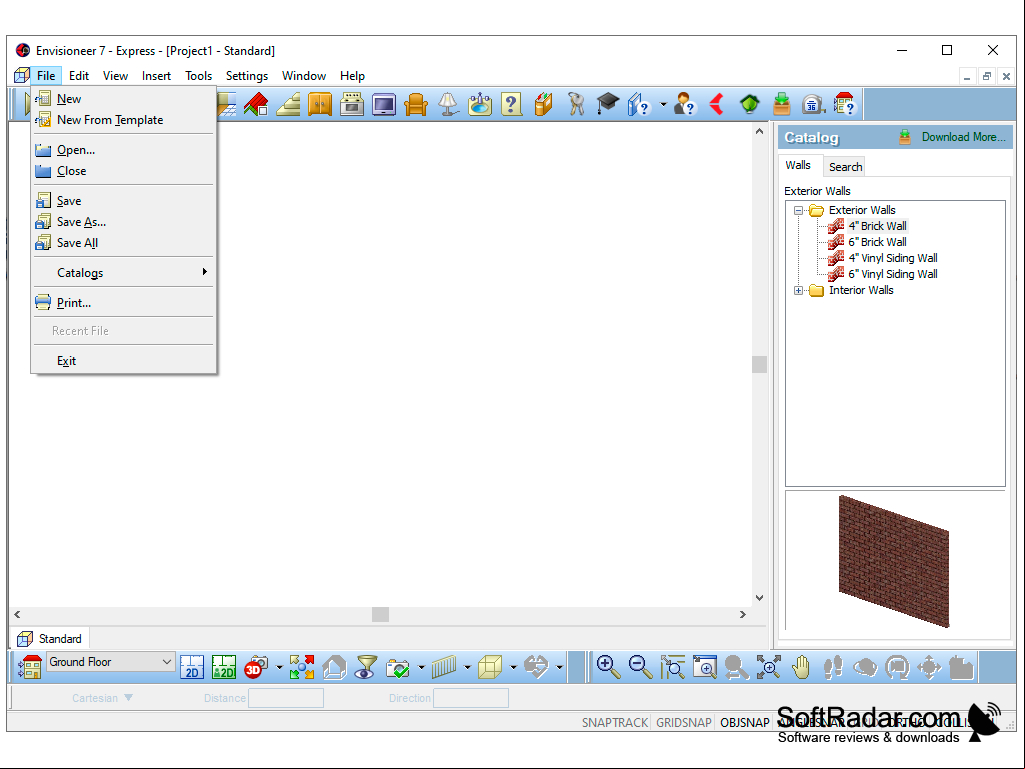Open the building locations icon
Image resolution: width=1025 pixels, height=769 pixels.
[30, 667]
